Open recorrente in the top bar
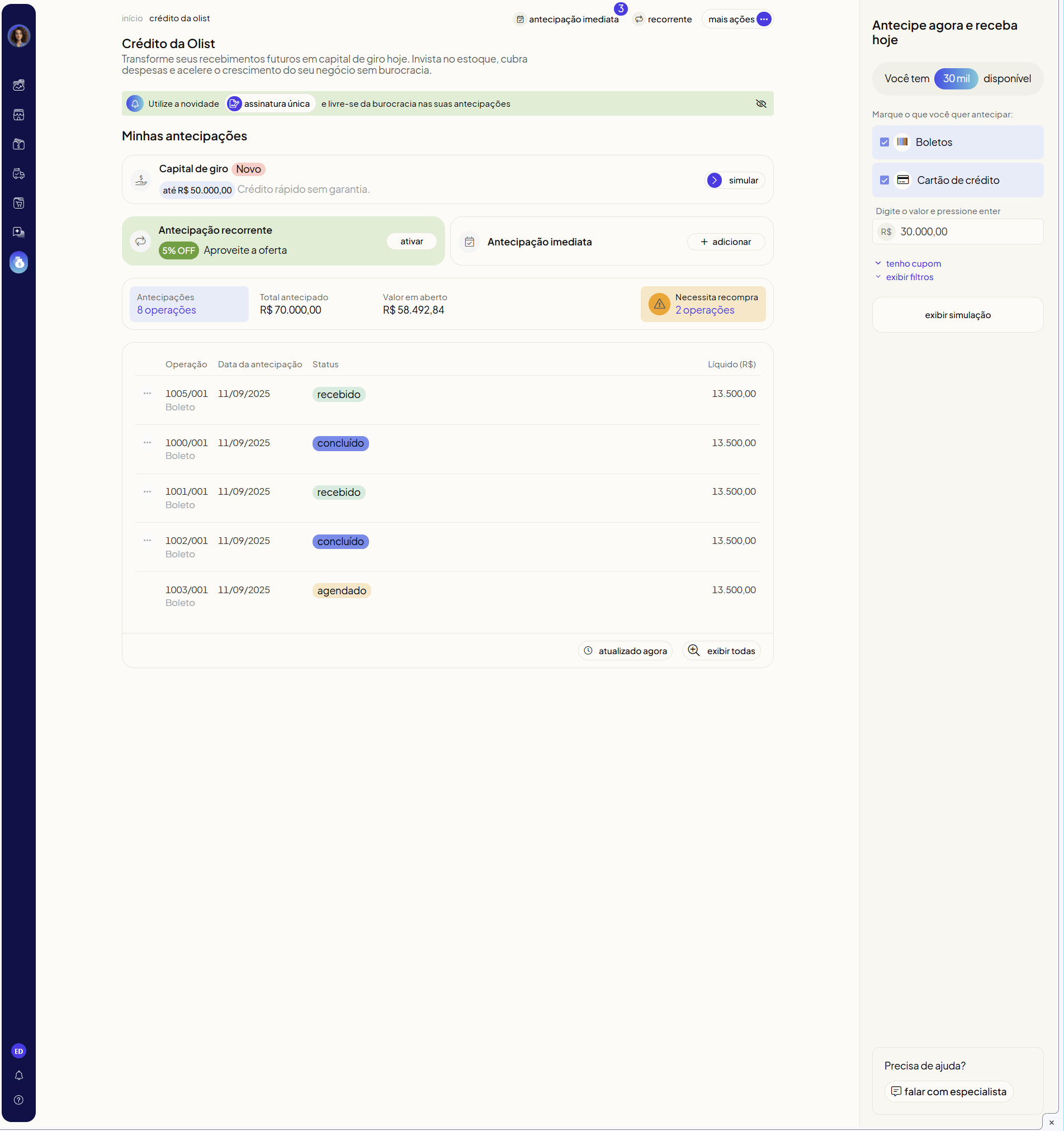 [x=664, y=20]
